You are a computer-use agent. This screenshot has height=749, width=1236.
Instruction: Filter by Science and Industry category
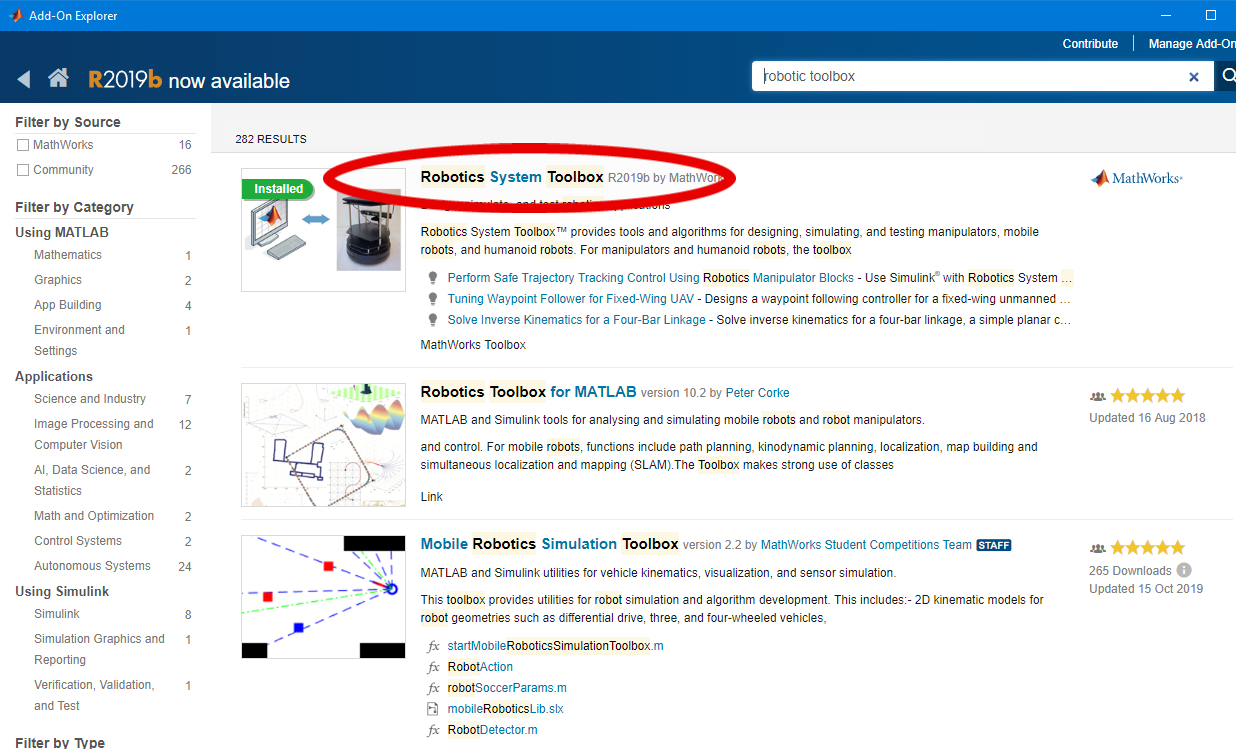(90, 399)
